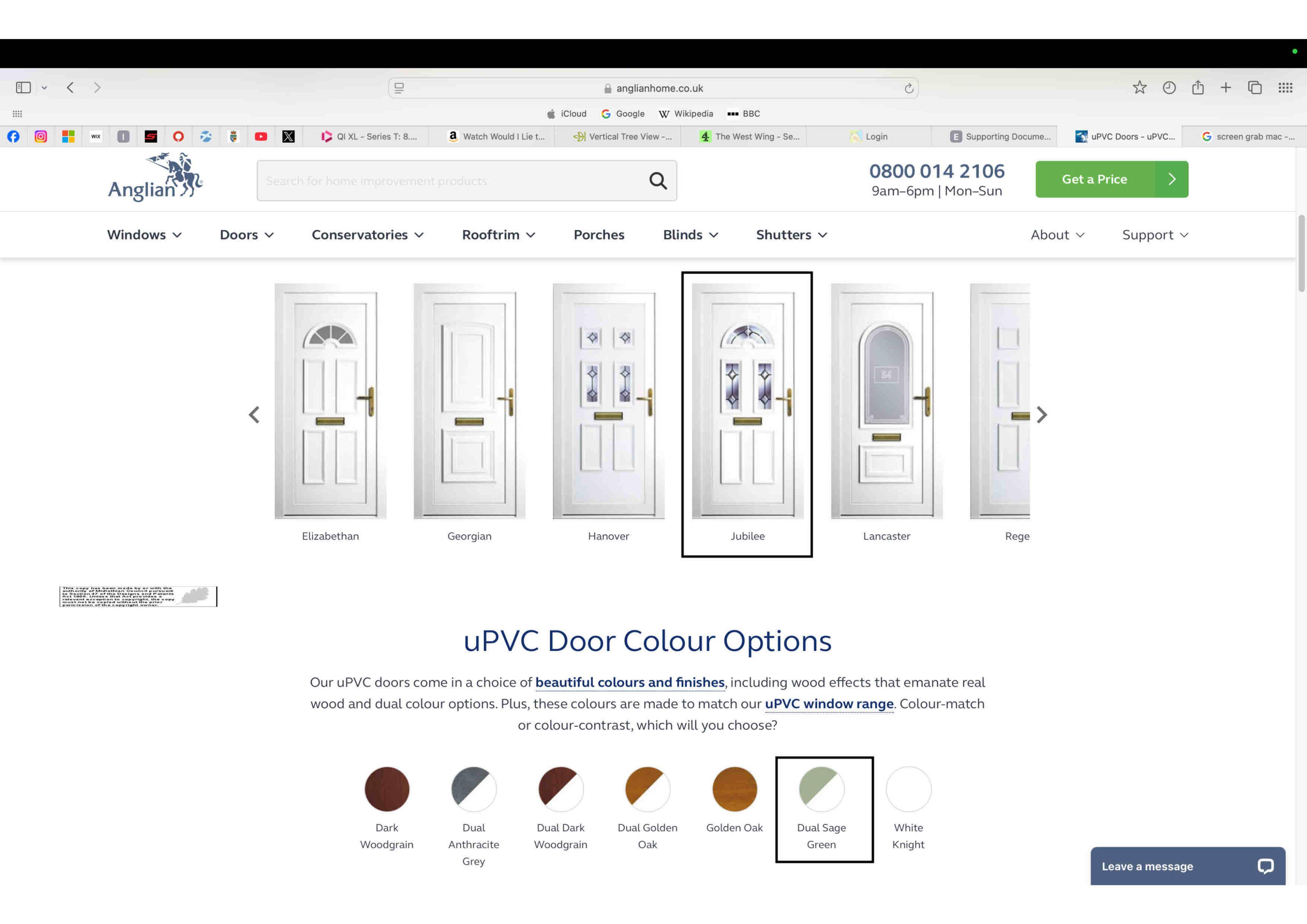Switch to the Vertical Tree View tab
This screenshot has width=1307, height=924.
tap(618, 137)
